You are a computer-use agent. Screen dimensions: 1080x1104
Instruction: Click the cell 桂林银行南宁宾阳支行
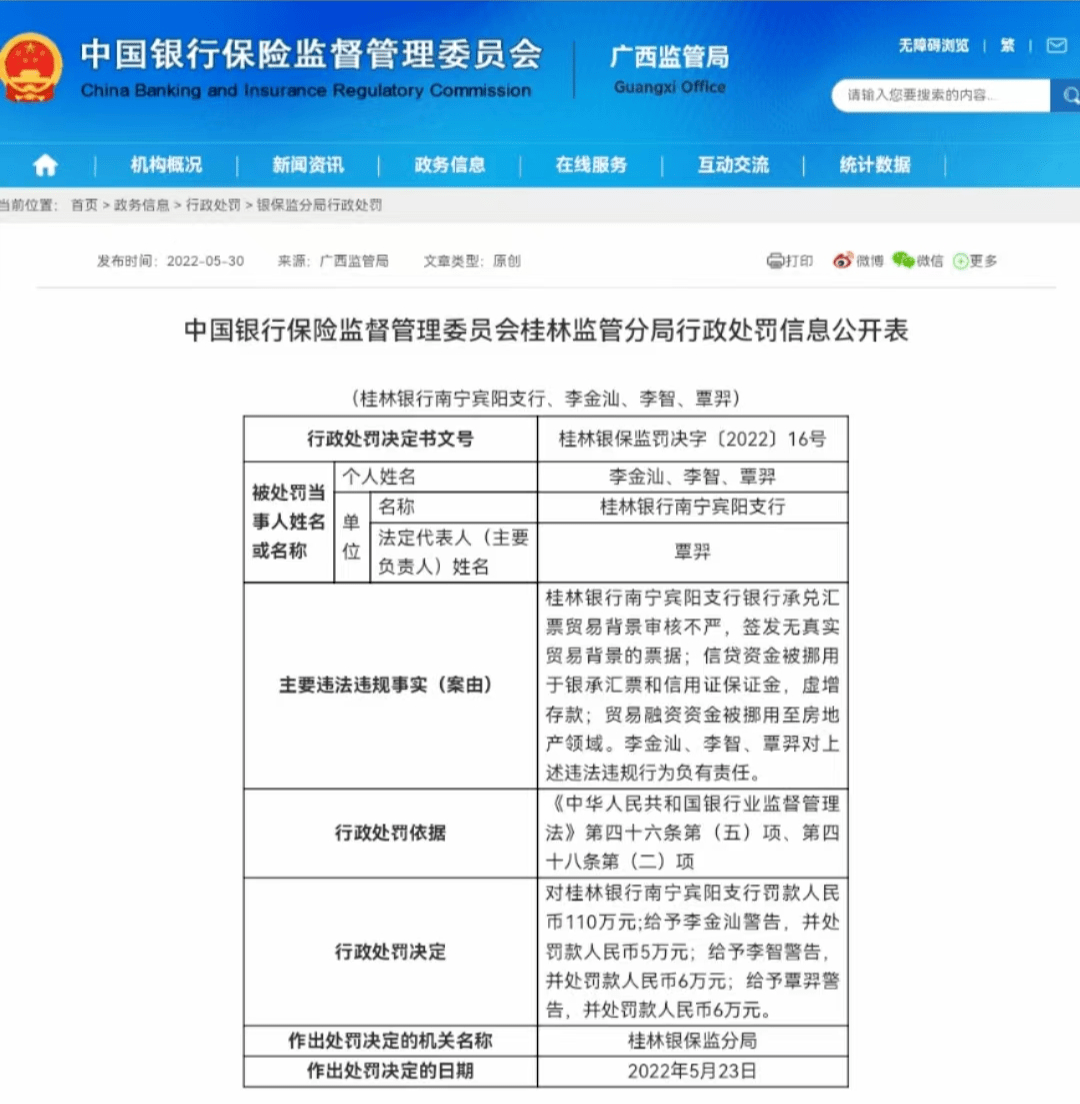[693, 507]
